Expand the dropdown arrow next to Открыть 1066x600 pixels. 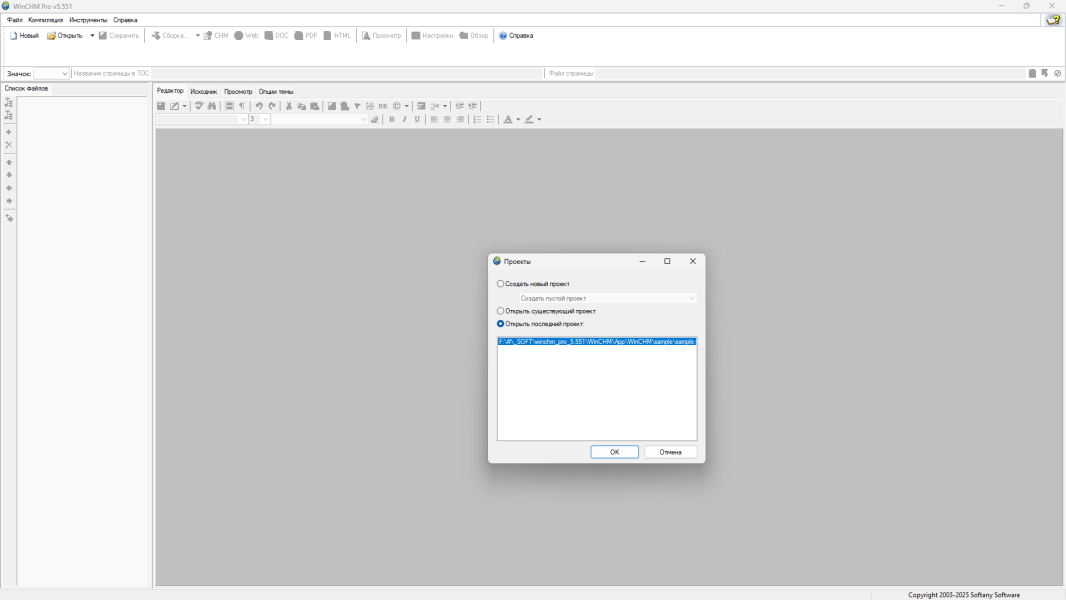(92, 36)
